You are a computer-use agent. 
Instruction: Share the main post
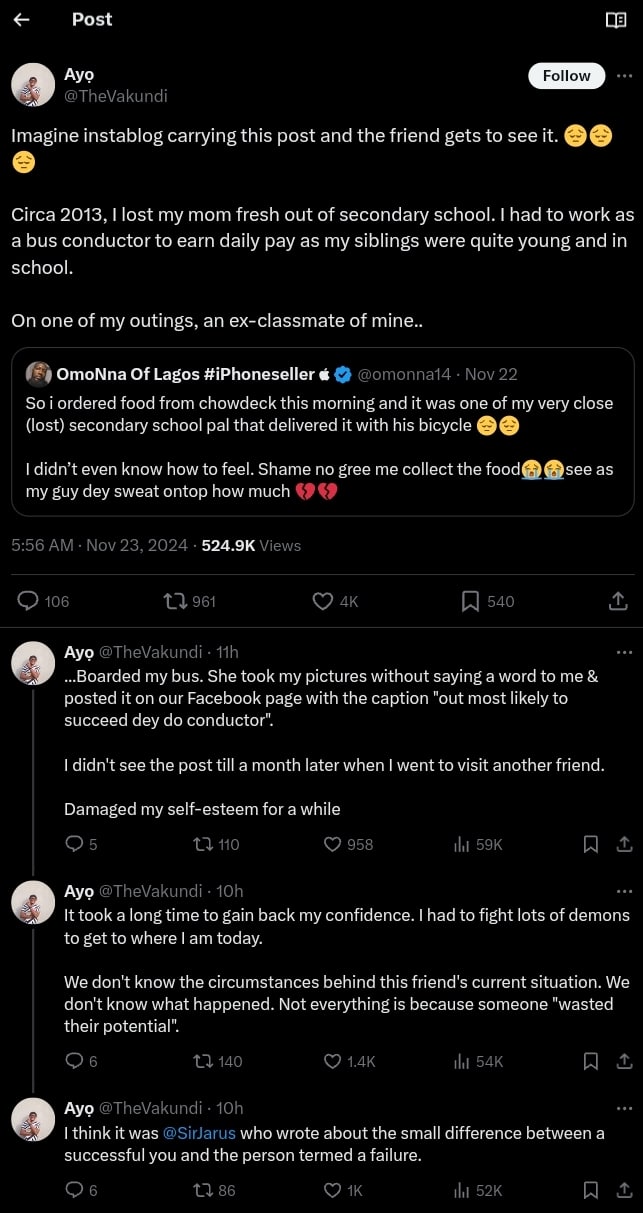(618, 601)
